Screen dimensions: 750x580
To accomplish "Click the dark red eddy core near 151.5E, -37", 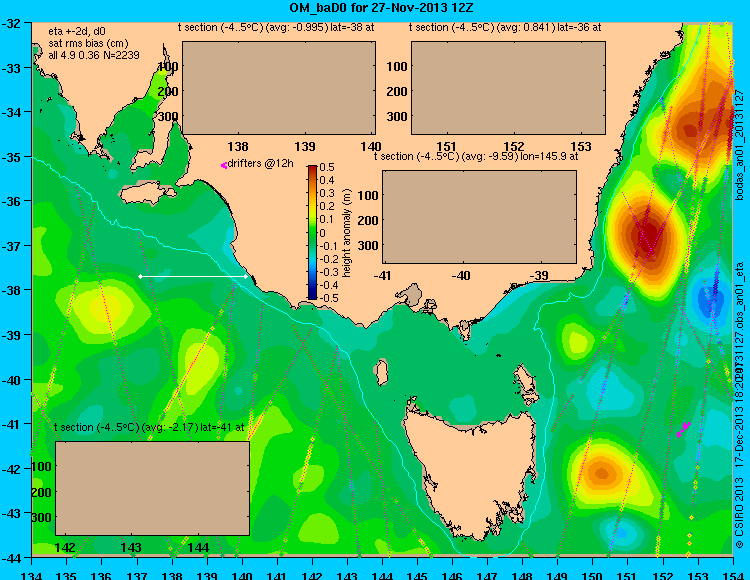I will pyautogui.click(x=647, y=236).
